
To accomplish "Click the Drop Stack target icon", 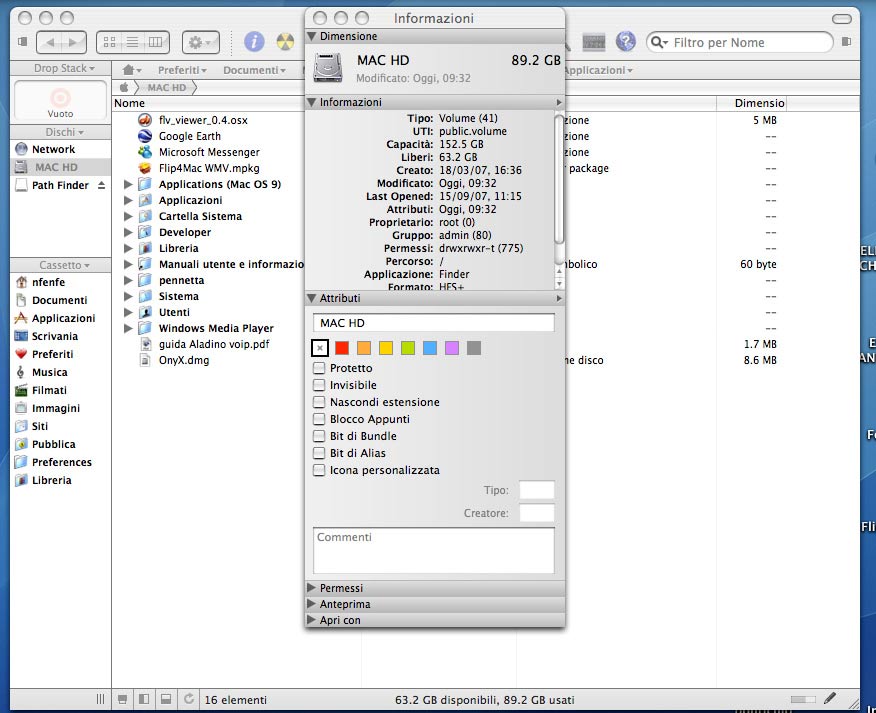I will (x=60, y=98).
